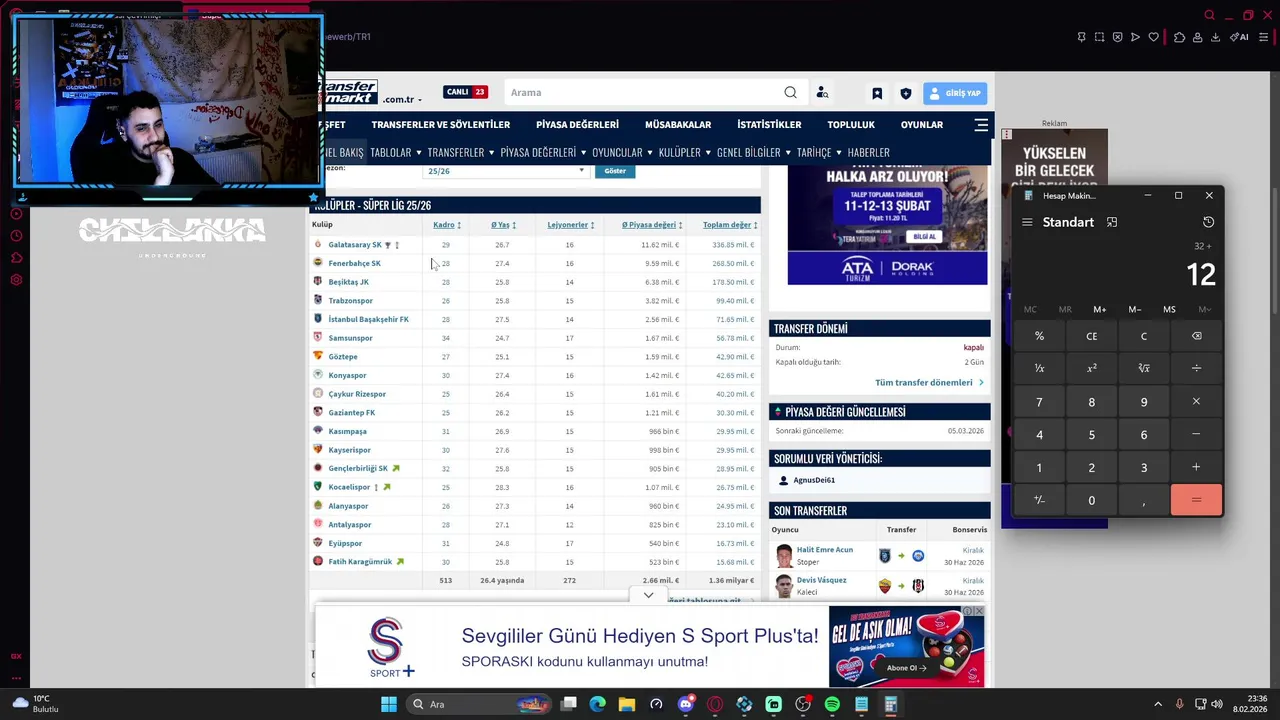Open the ad blocker shield icon in browser toolbar

(1117, 37)
